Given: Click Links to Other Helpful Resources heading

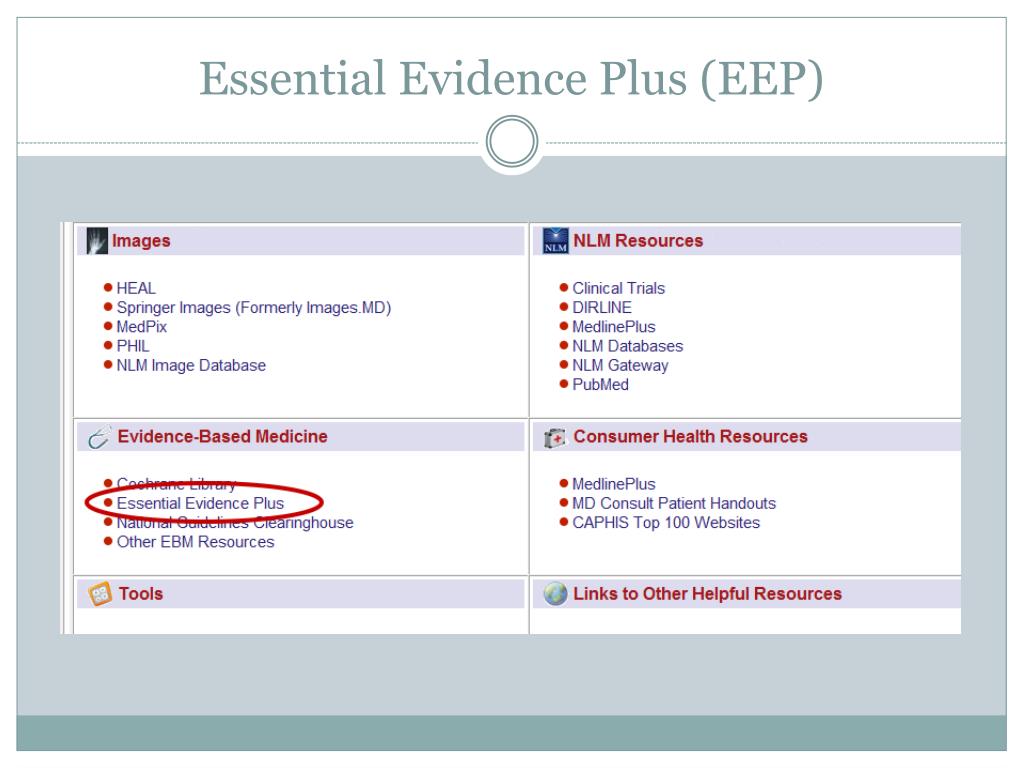Looking at the screenshot, I should tap(708, 594).
